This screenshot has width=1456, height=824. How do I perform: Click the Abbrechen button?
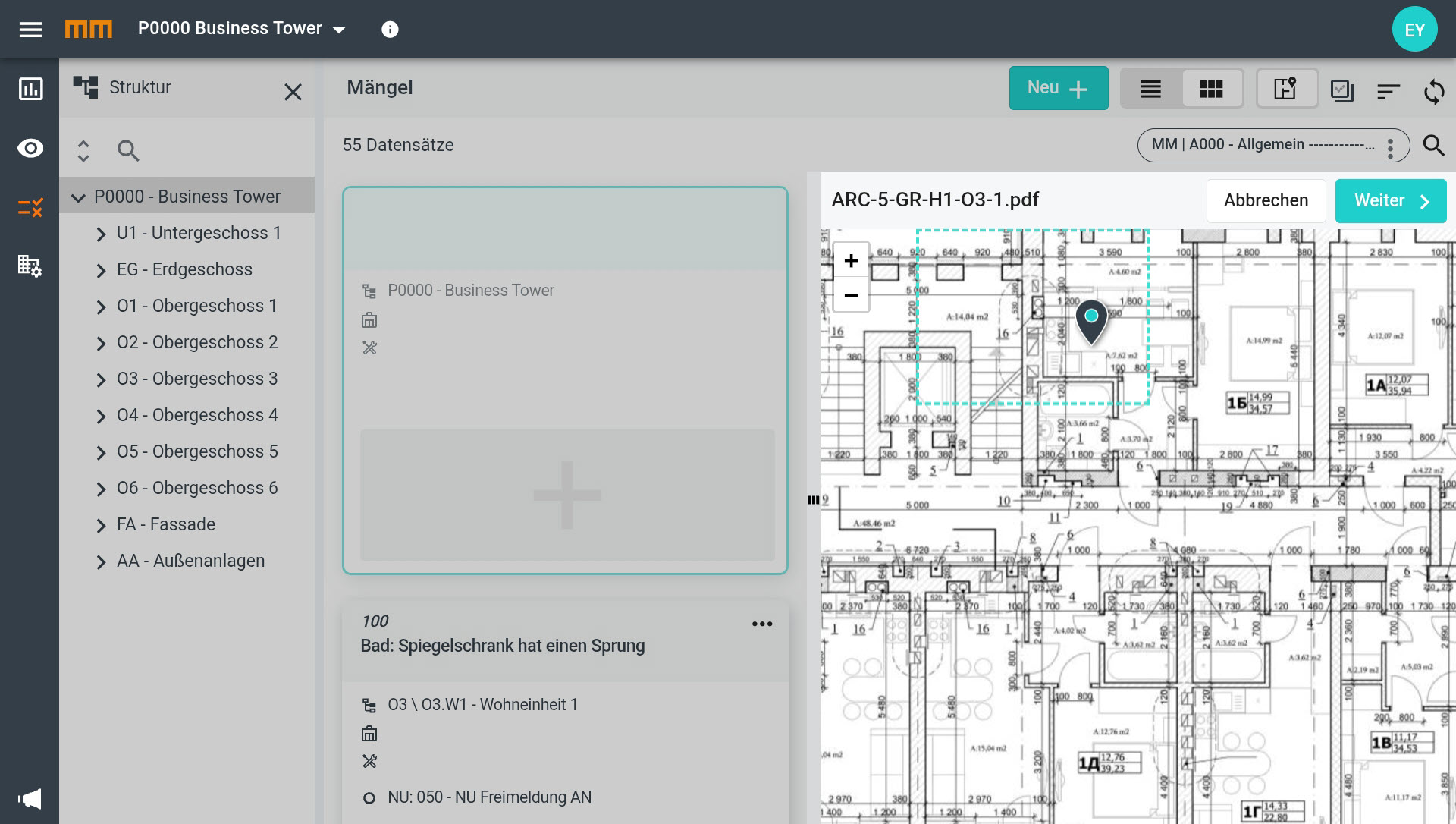[1266, 201]
